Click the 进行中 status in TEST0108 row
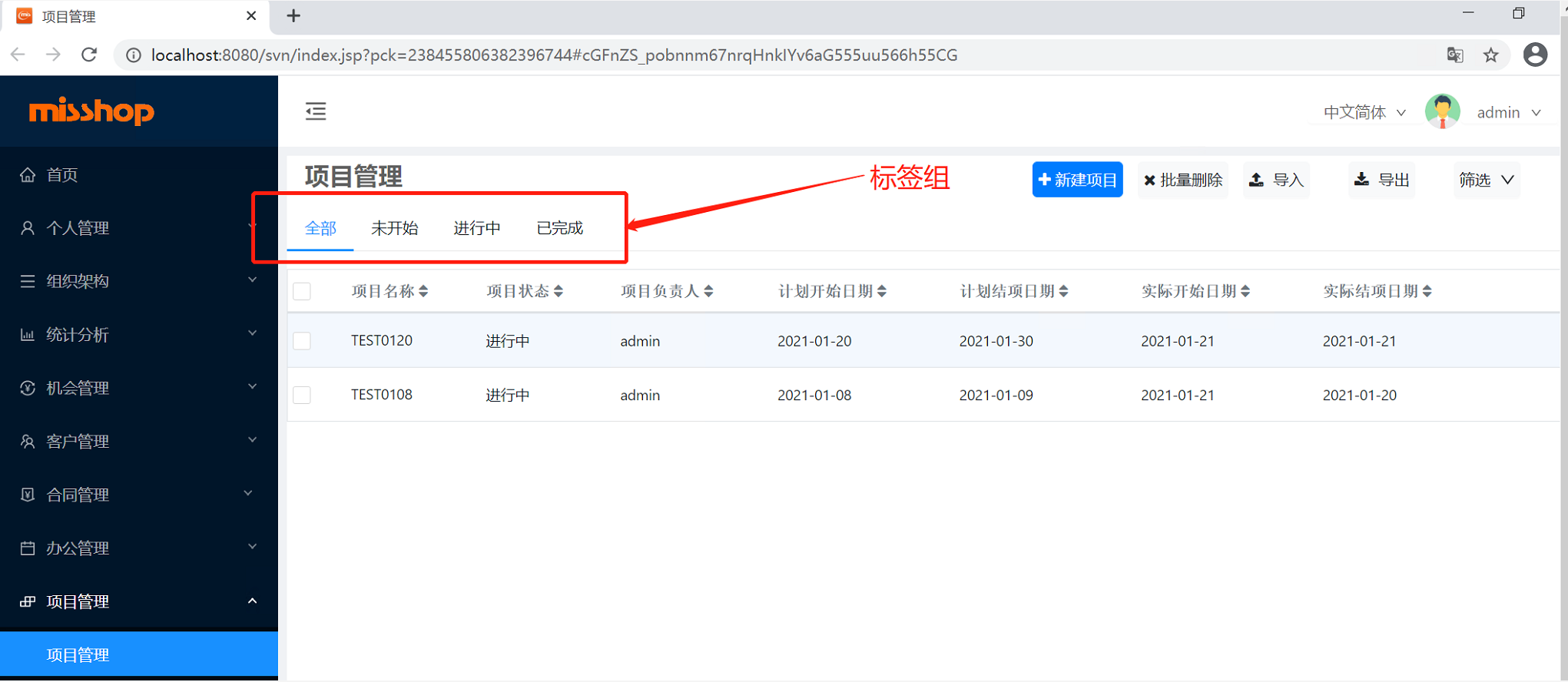This screenshot has width=1568, height=682. (x=508, y=395)
